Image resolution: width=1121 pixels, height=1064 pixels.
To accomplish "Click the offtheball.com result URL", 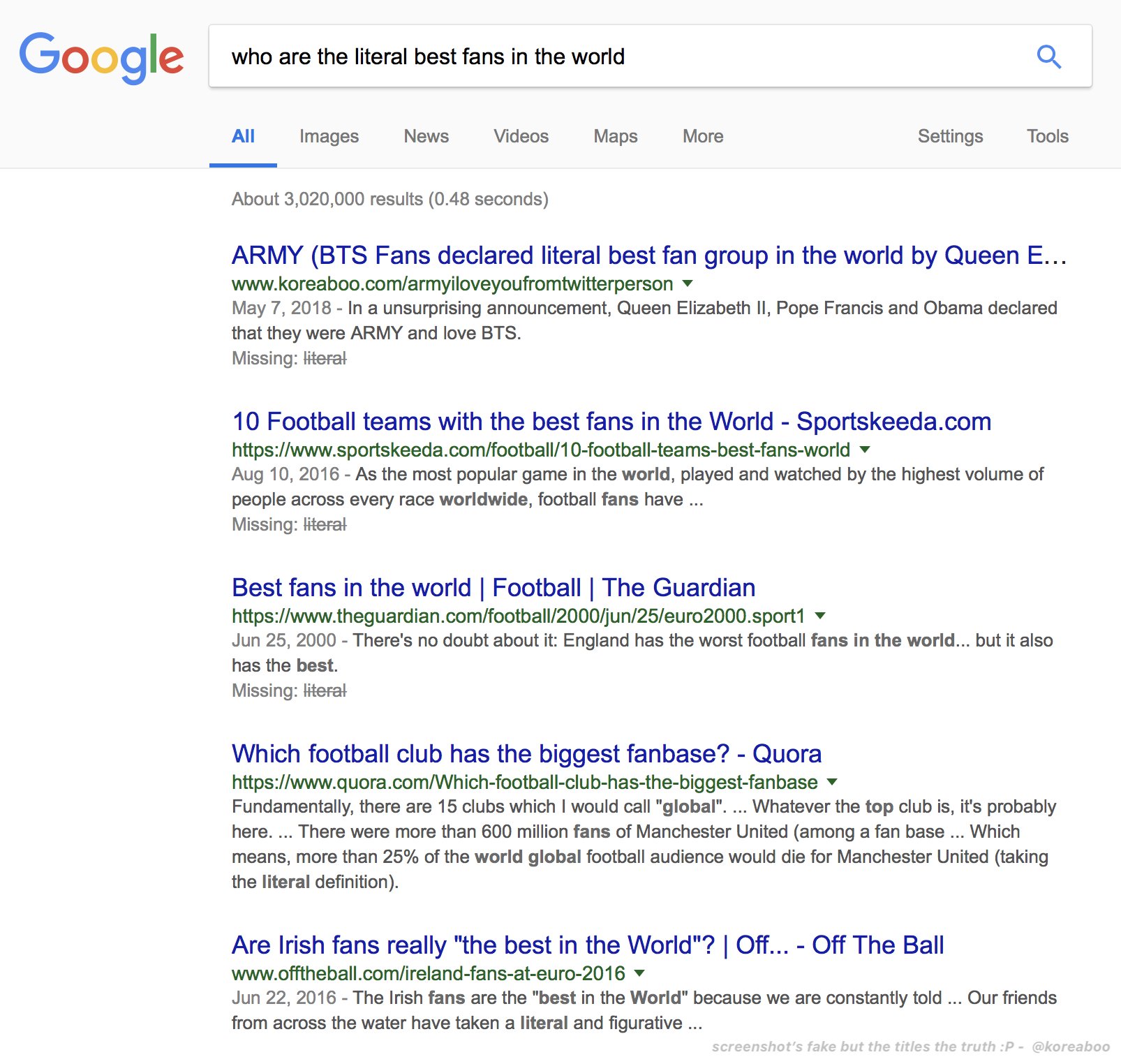I will pyautogui.click(x=429, y=974).
